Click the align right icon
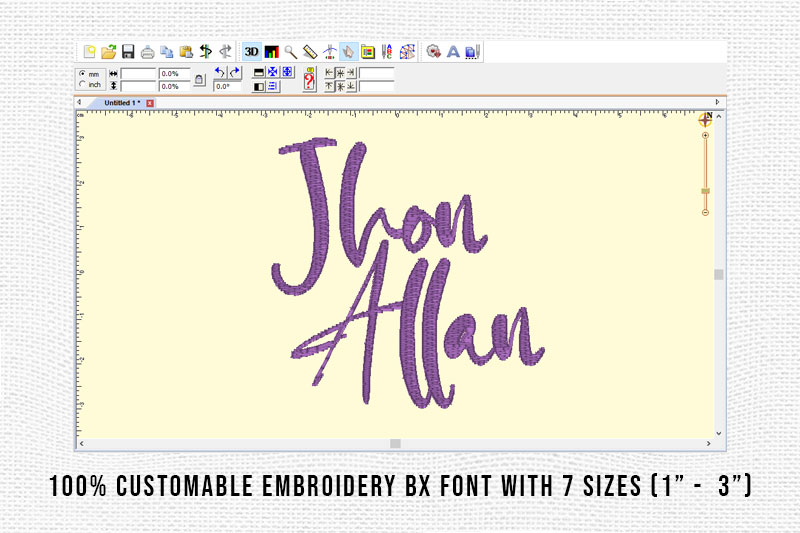Image resolution: width=800 pixels, height=533 pixels. pyautogui.click(x=351, y=73)
